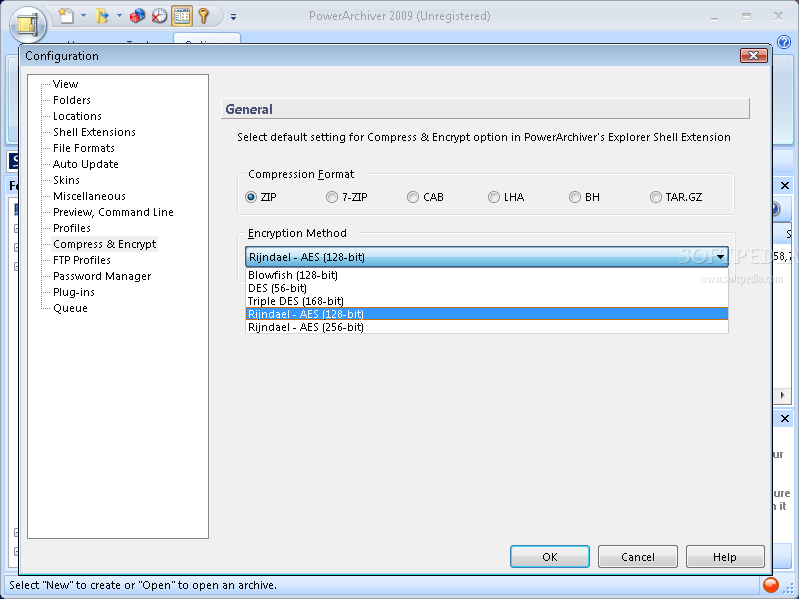Viewport: 799px width, 599px height.
Task: Click the New archive icon in quick toolbar
Action: pos(66,16)
